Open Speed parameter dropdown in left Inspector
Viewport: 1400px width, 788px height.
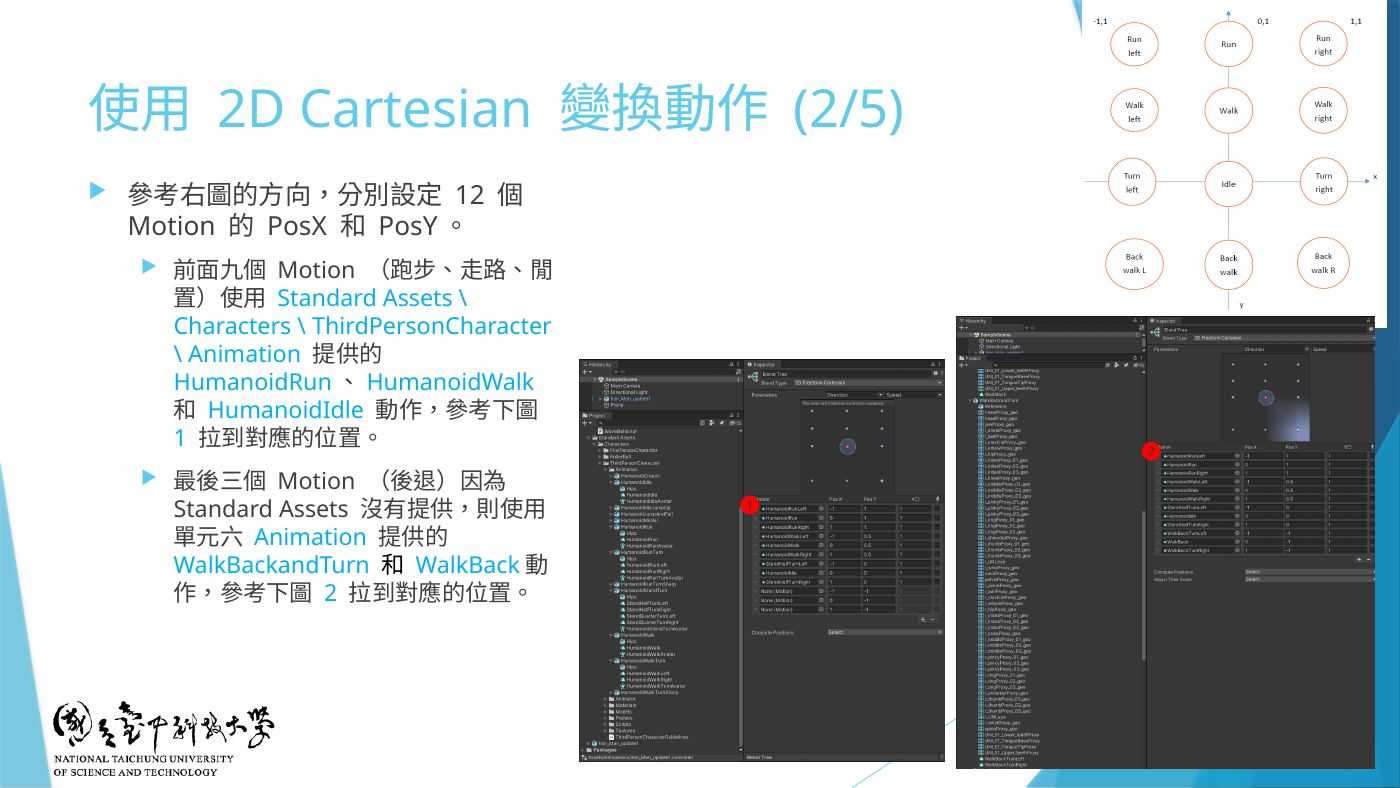click(x=914, y=395)
